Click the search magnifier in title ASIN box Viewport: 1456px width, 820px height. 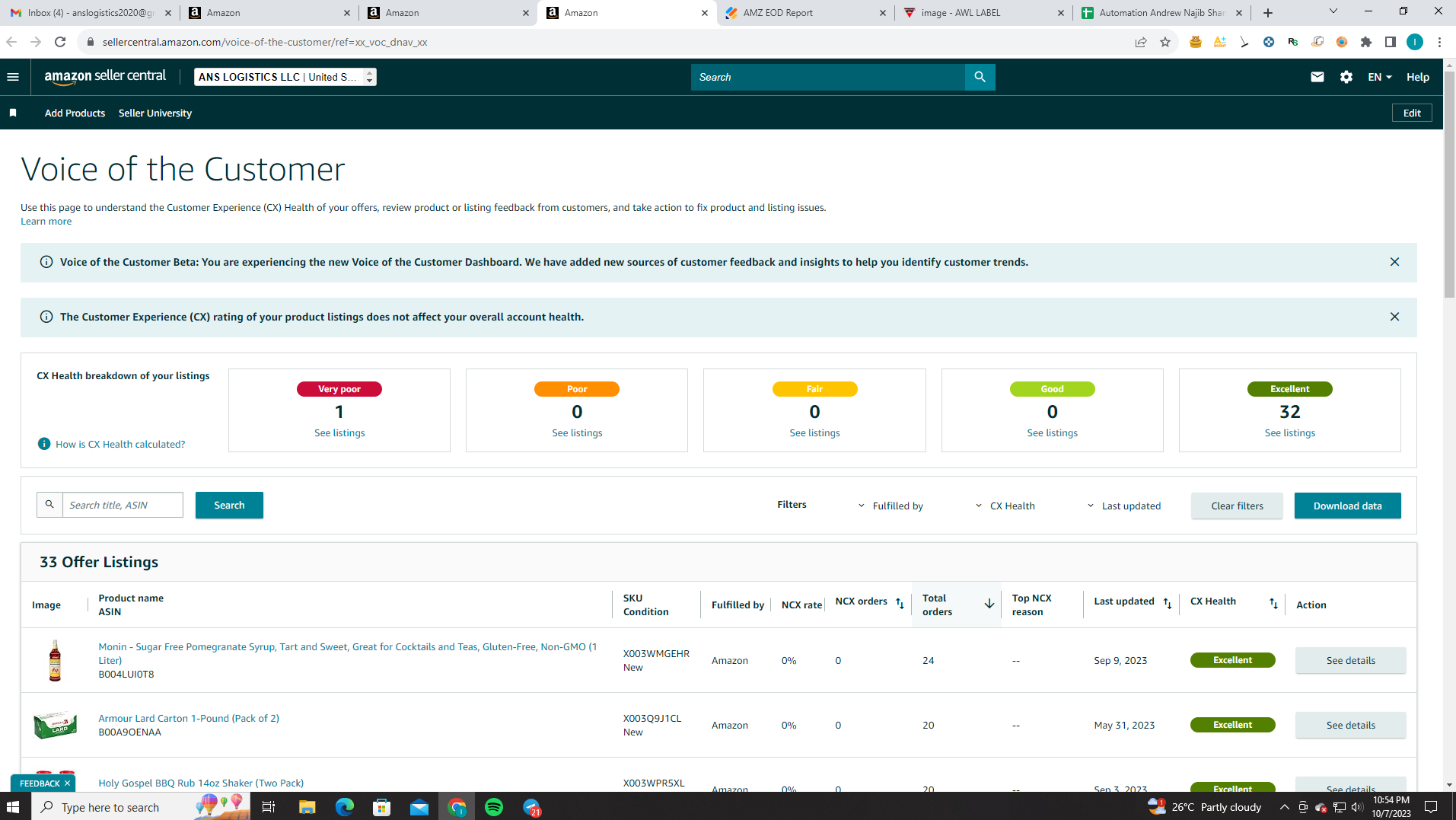point(49,505)
